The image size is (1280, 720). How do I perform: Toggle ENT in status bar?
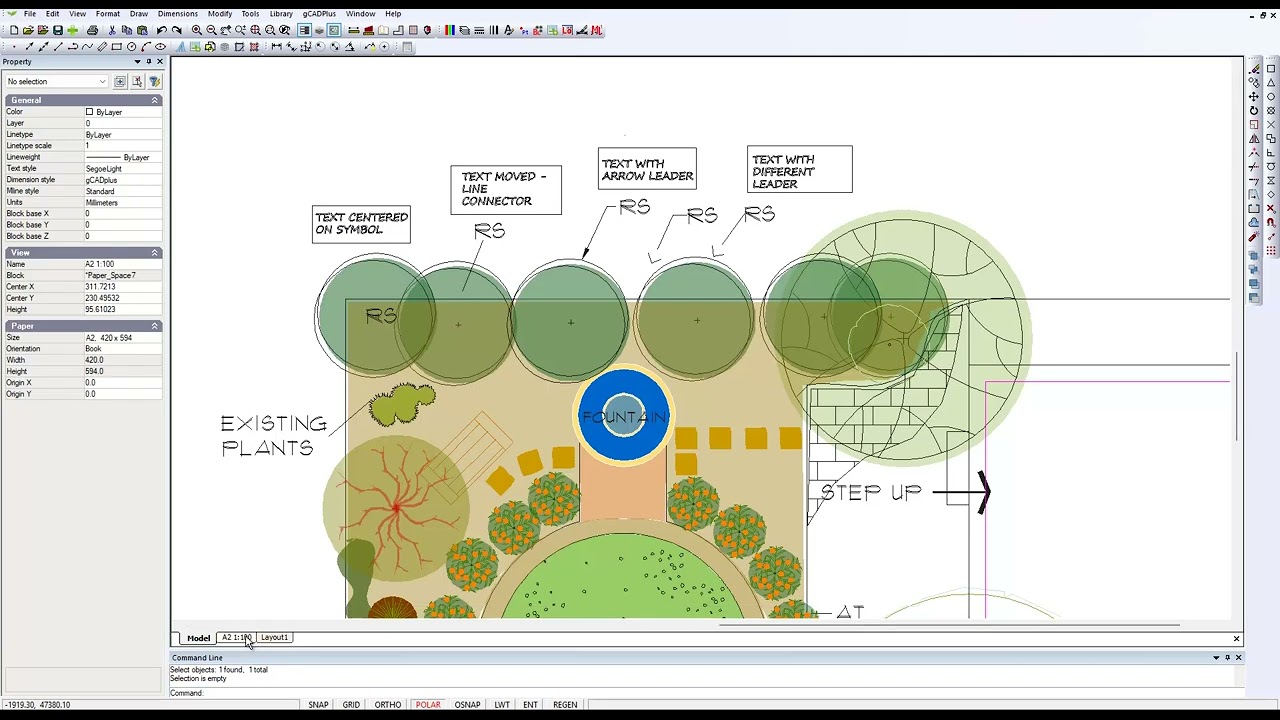coord(530,705)
